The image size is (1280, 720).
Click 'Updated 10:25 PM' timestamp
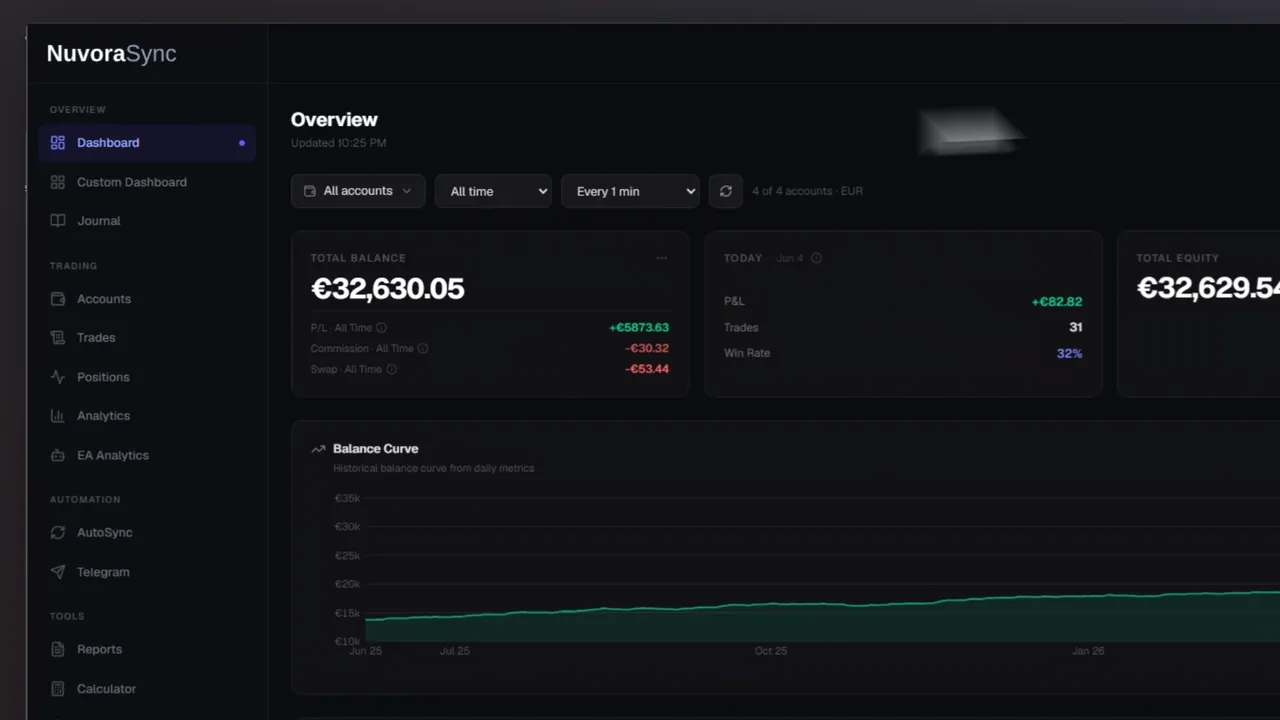point(338,143)
